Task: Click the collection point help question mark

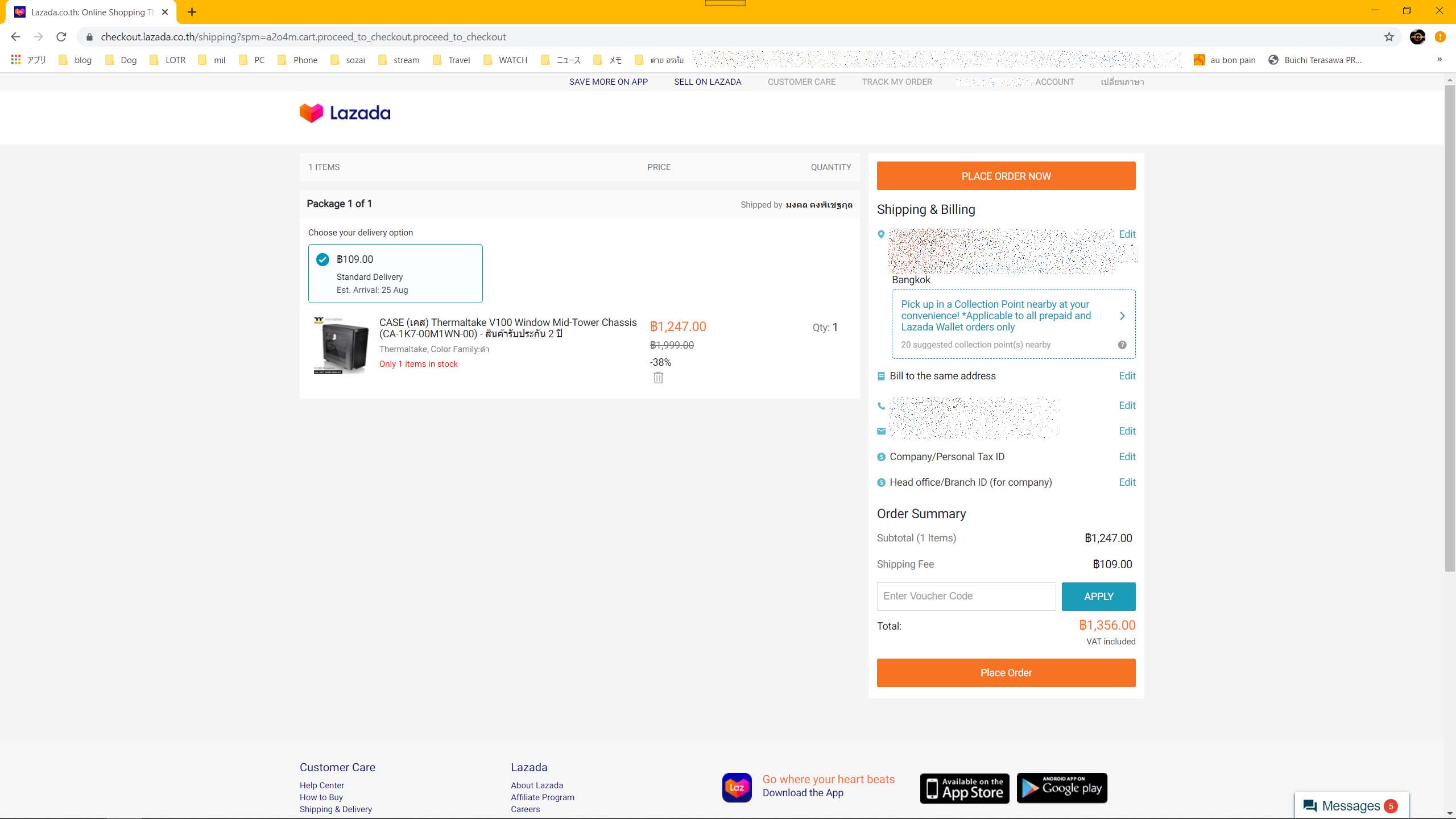Action: point(1122,345)
